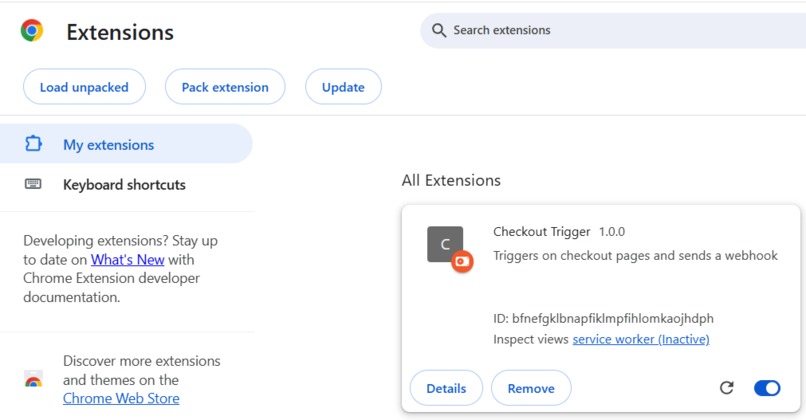806x420 pixels.
Task: Click the Pack extension button
Action: click(x=225, y=87)
